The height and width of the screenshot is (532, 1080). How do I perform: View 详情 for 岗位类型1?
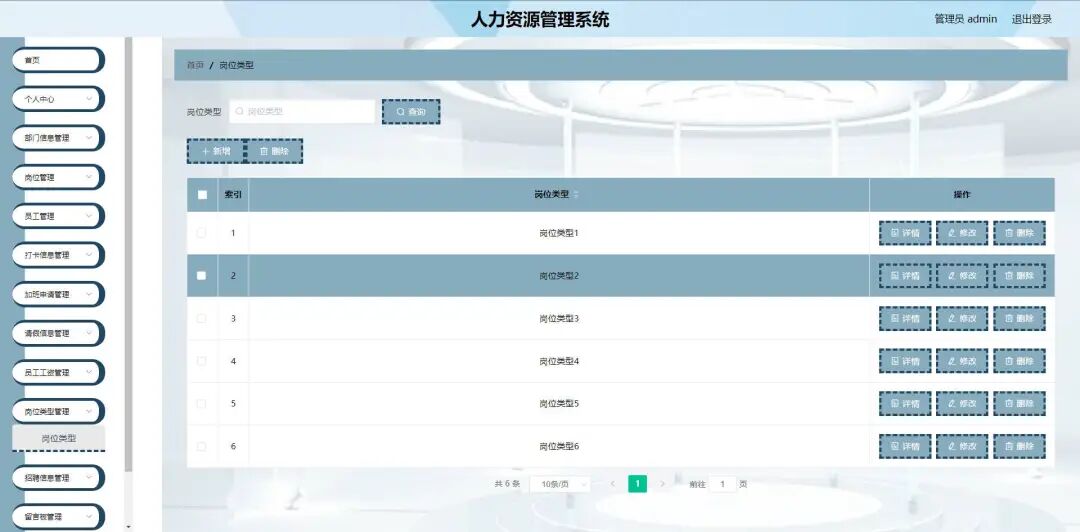(x=905, y=233)
